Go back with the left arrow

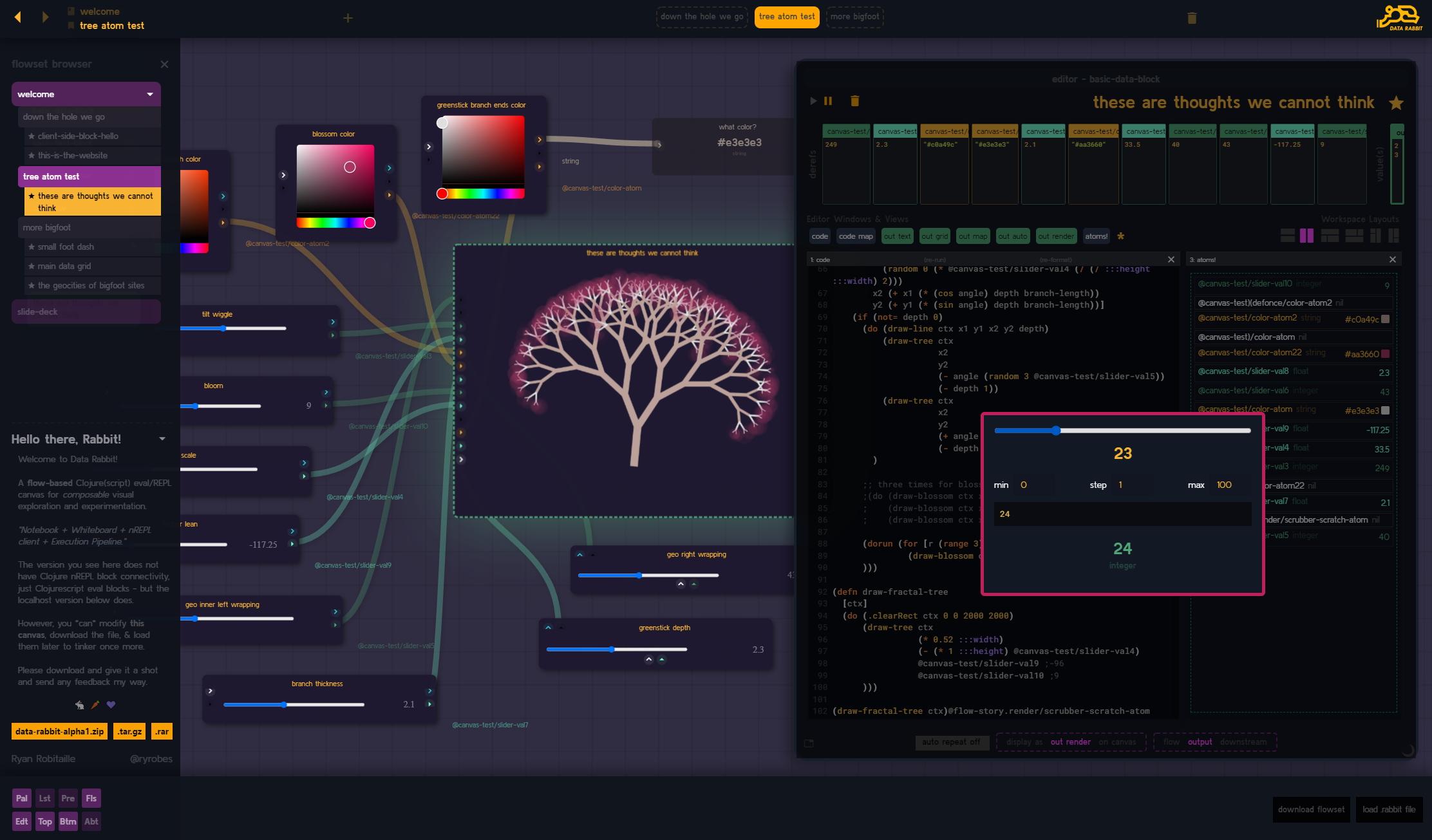(x=18, y=17)
